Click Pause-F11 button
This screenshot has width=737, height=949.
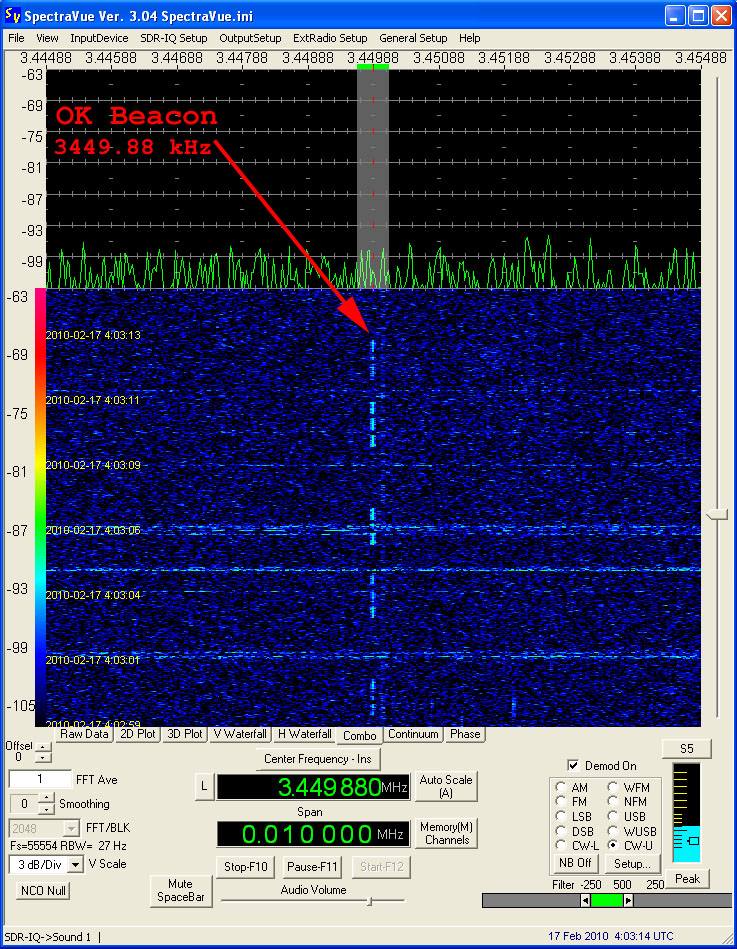pos(312,867)
